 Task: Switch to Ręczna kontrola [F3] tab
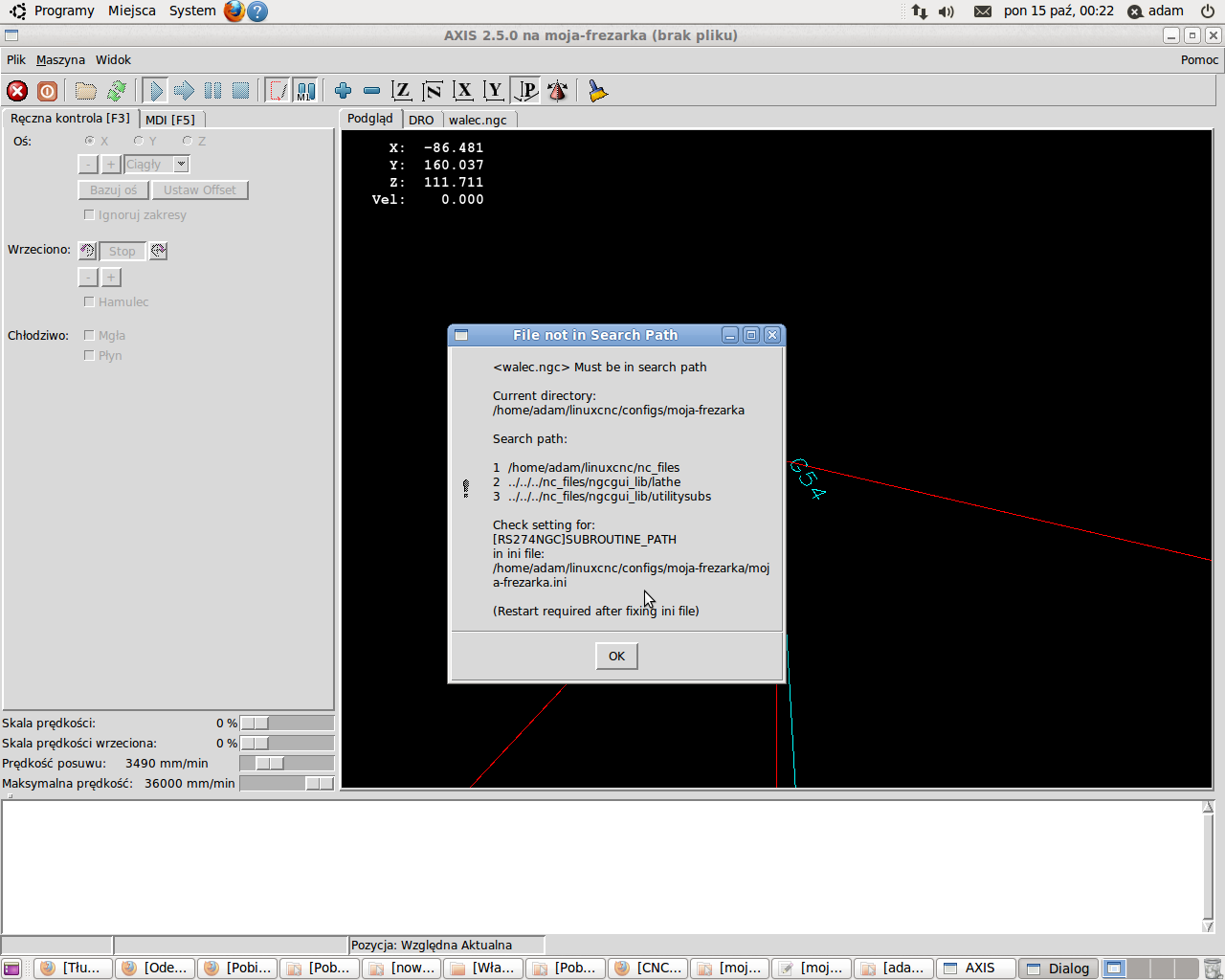(70, 119)
